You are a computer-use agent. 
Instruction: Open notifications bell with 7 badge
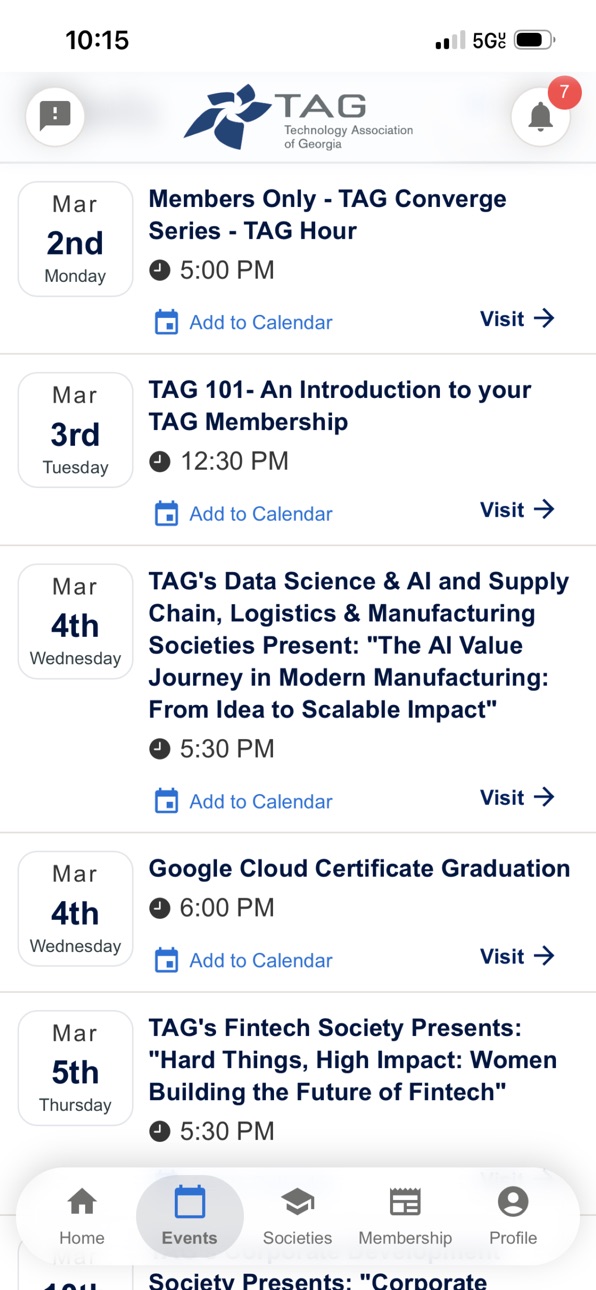point(541,116)
